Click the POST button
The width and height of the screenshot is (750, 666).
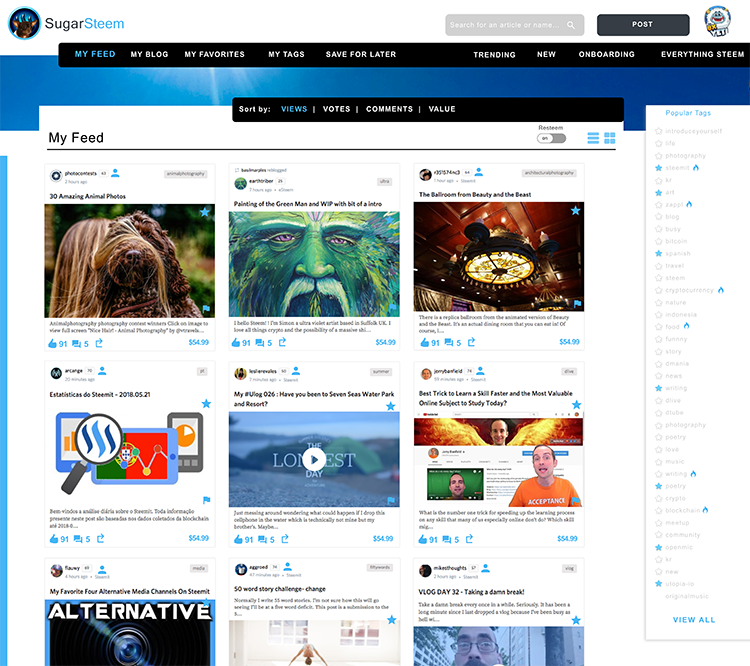coord(643,24)
